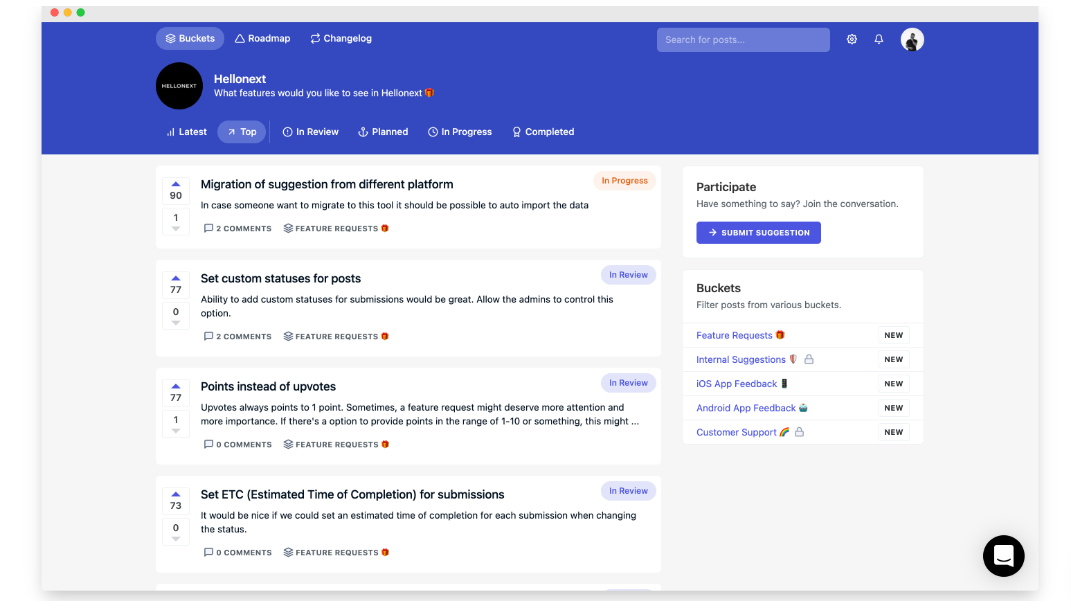
Task: Open the user profile avatar
Action: pos(911,39)
